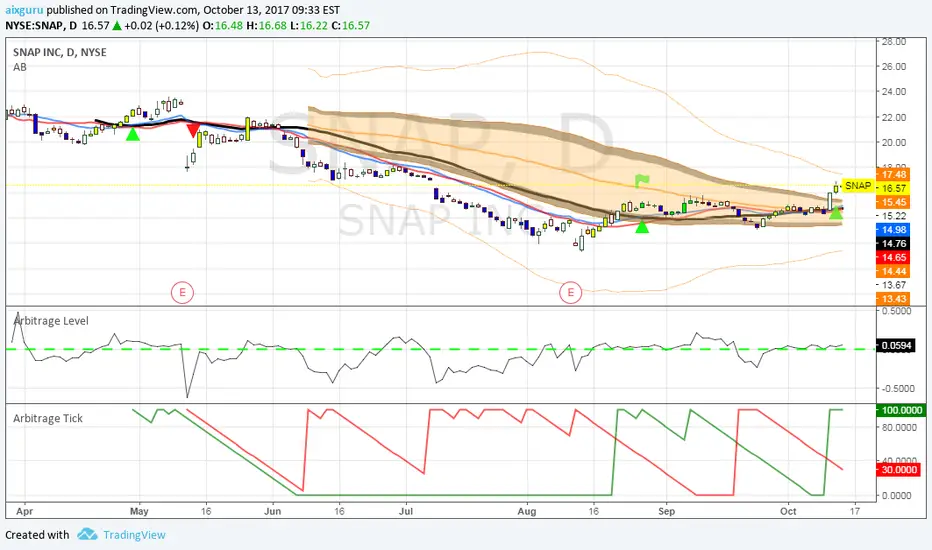Viewport: 932px width, 550px height.
Task: Click the 'Jul' date axis label
Action: point(406,511)
